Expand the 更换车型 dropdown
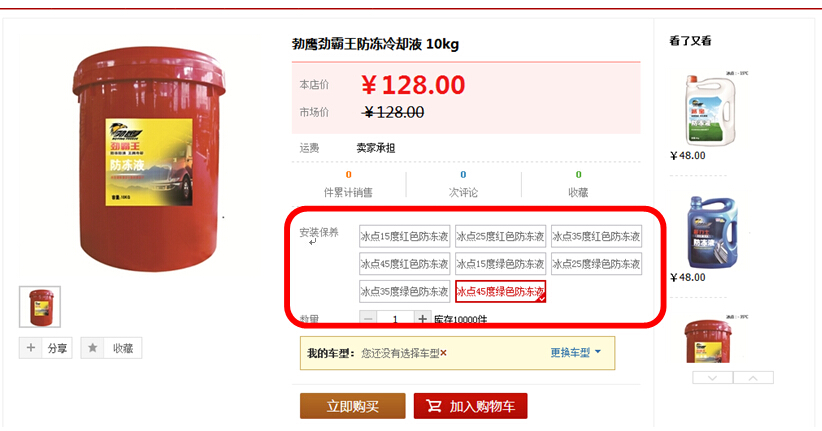 (576, 352)
